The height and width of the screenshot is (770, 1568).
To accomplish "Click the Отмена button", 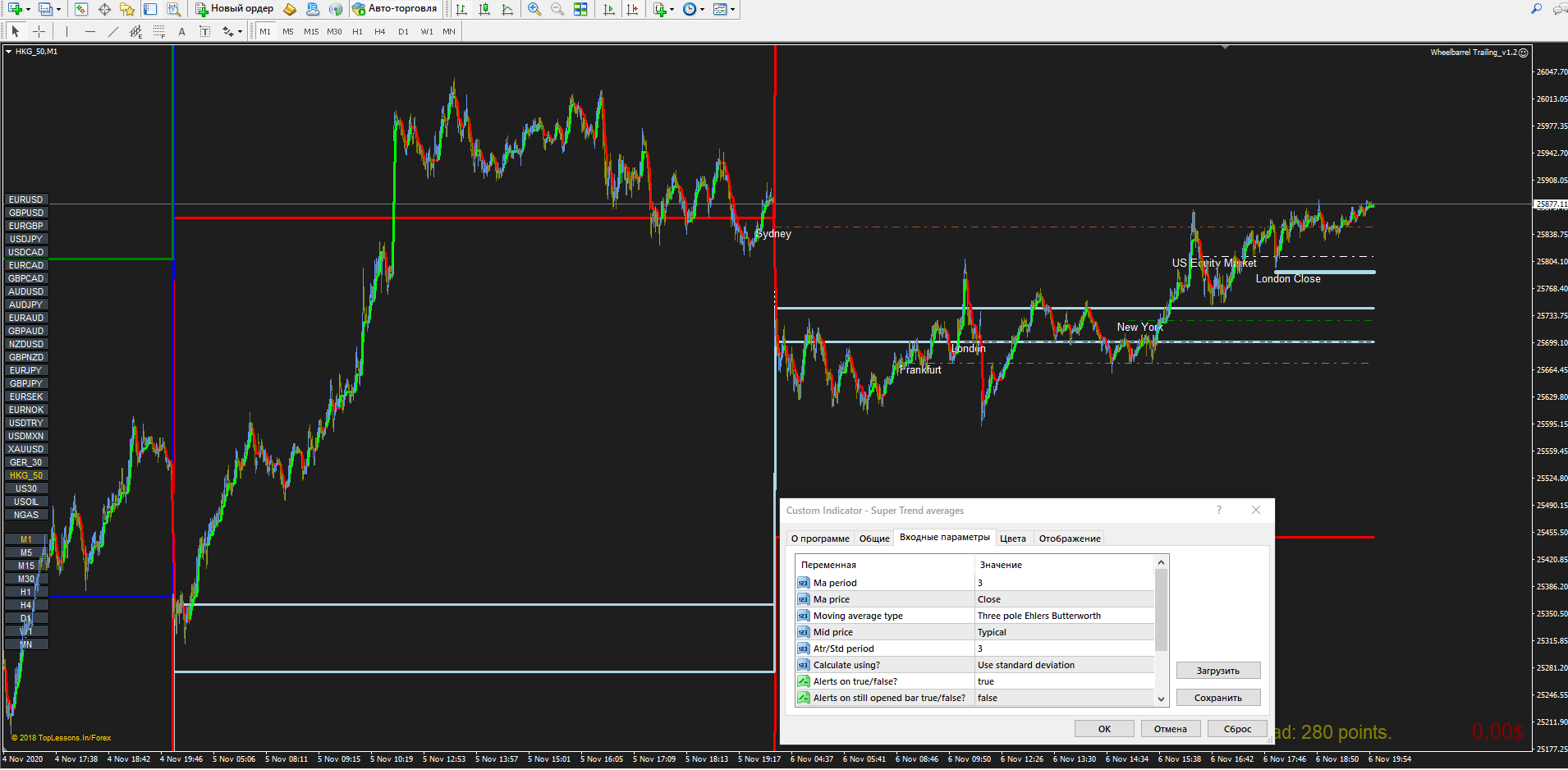I will tap(1171, 728).
